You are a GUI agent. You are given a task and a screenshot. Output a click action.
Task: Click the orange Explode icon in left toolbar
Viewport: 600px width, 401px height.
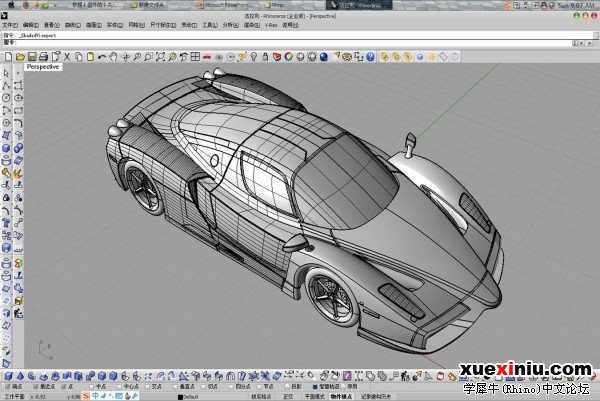[x=18, y=173]
